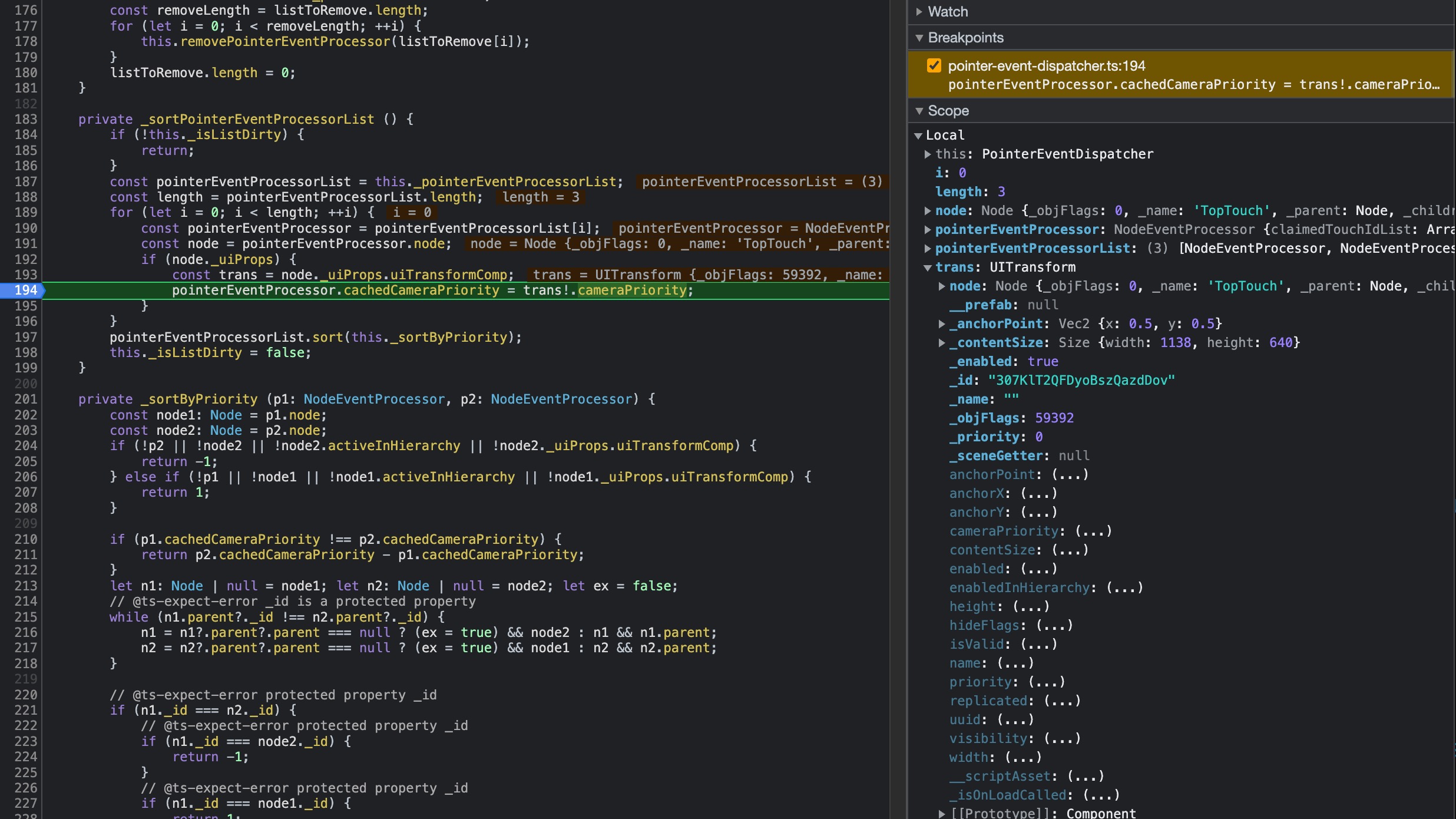
Task: Expand the [[Prototype]]: Component entry
Action: tap(942, 814)
